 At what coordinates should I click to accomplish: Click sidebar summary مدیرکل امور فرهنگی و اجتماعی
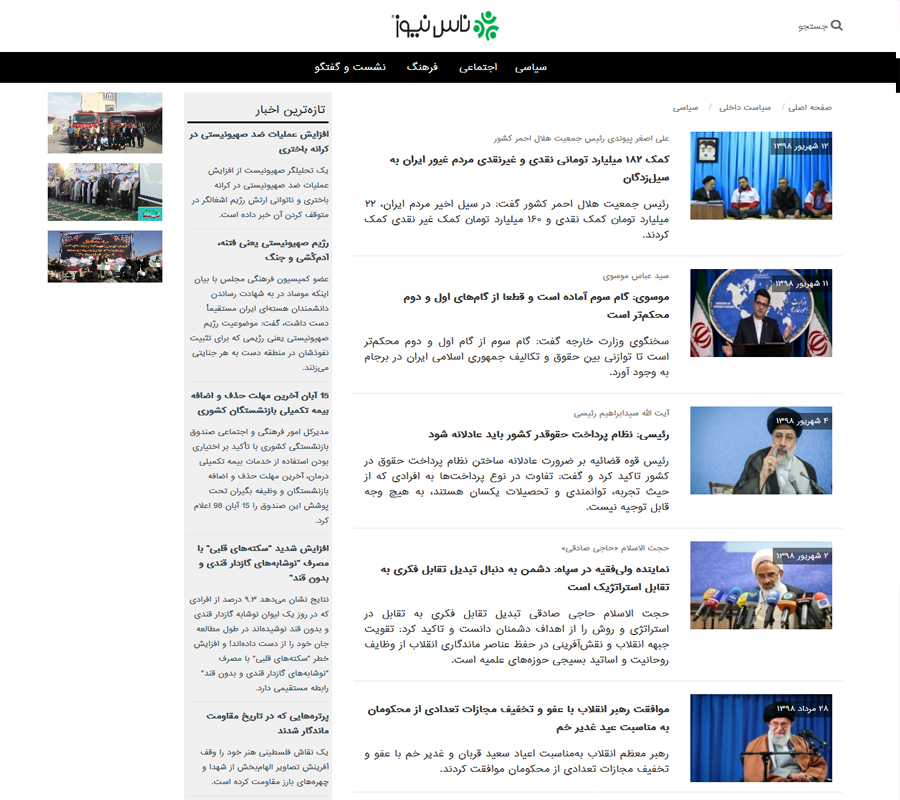[259, 476]
